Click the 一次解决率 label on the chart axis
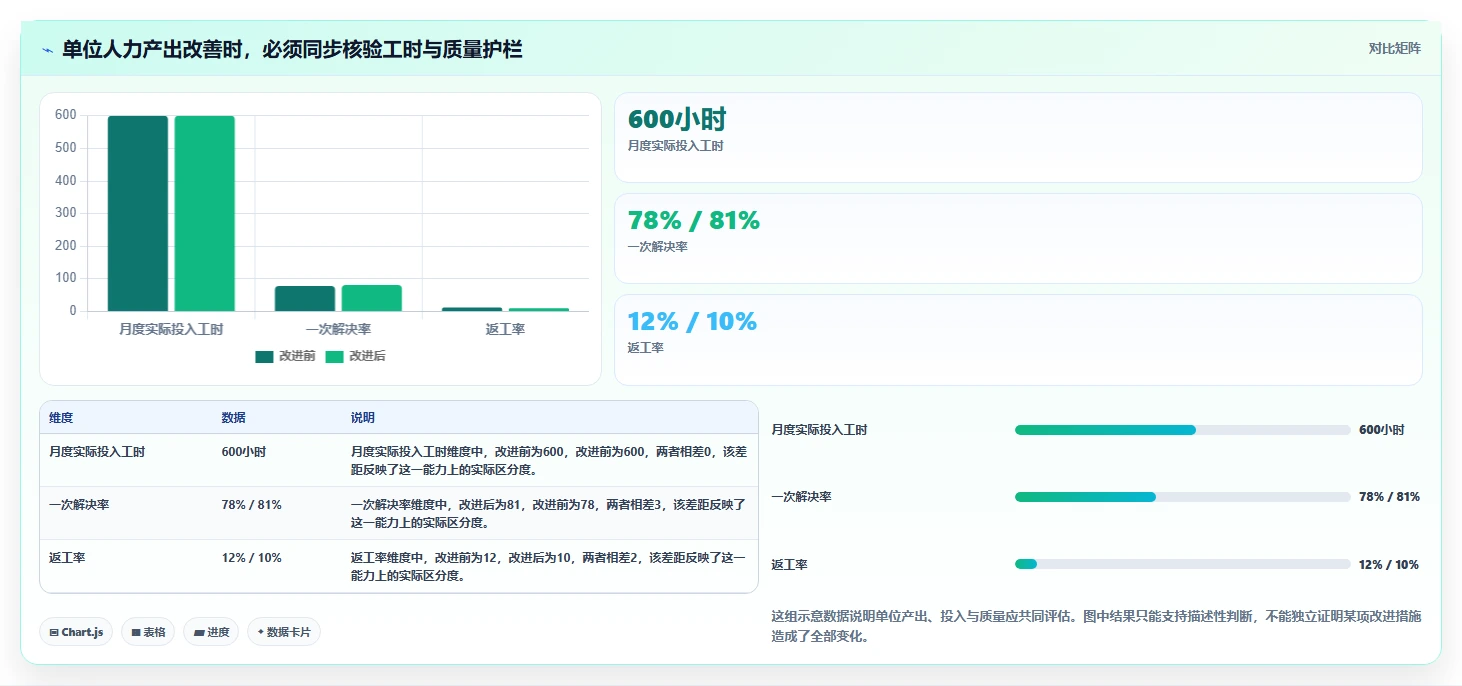 (x=338, y=329)
